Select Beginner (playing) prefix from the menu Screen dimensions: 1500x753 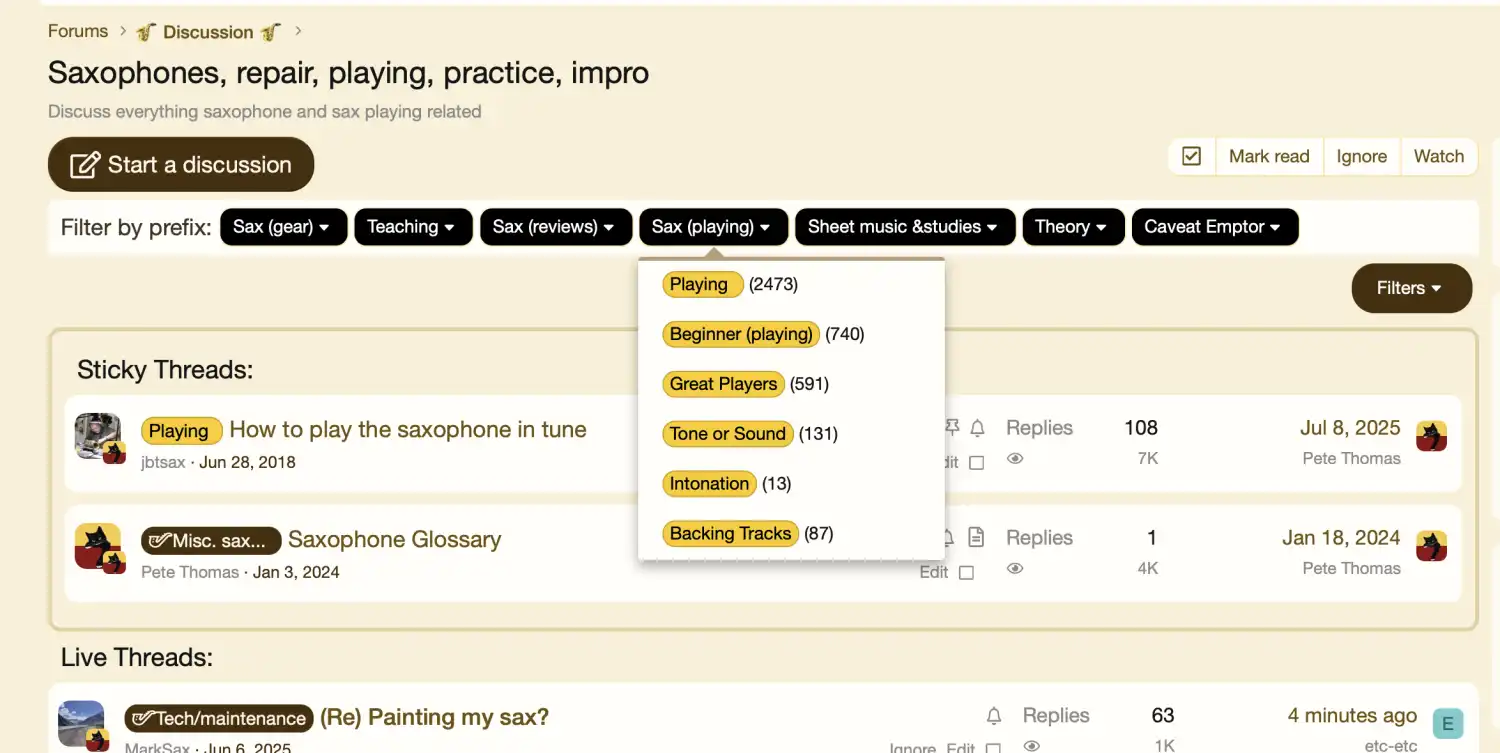point(741,334)
